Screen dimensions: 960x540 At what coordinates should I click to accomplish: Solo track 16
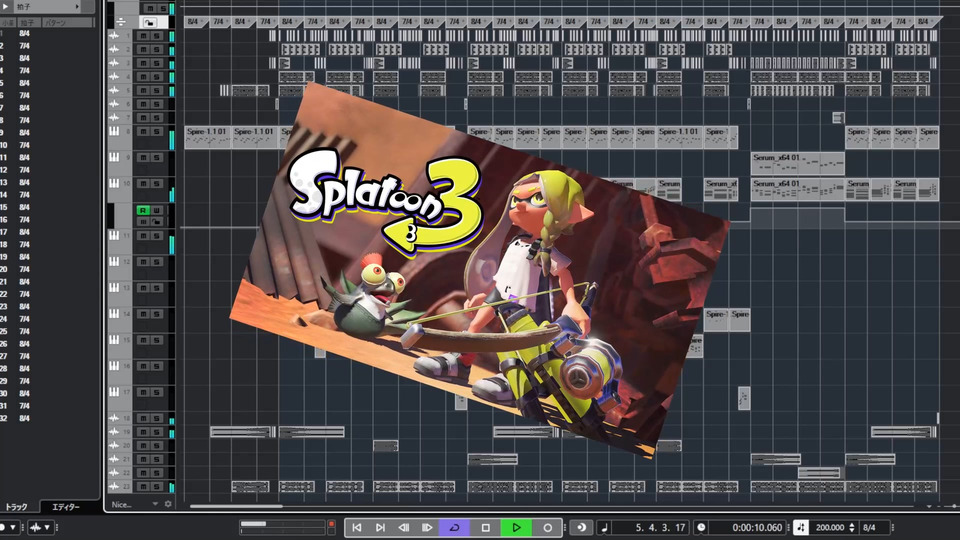tap(157, 366)
